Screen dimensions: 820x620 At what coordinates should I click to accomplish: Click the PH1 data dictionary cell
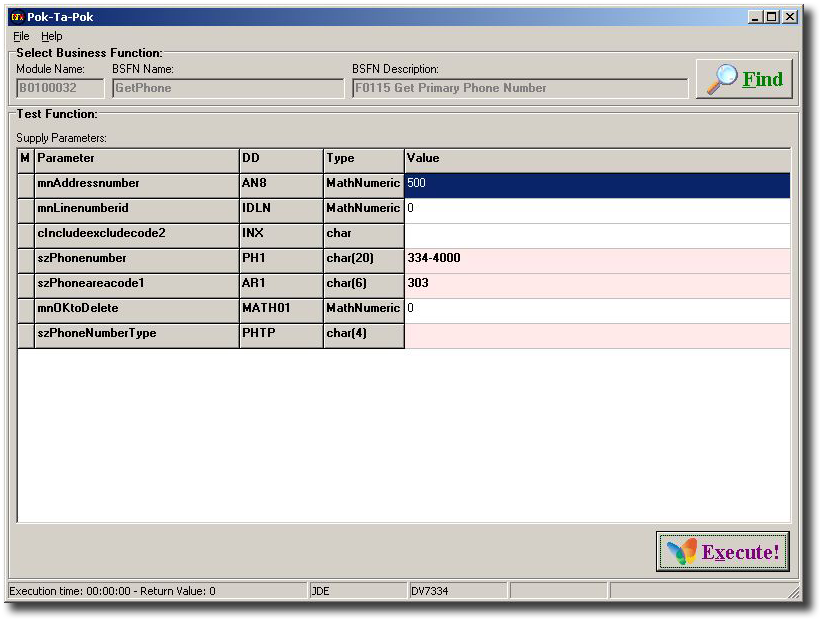pyautogui.click(x=281, y=261)
